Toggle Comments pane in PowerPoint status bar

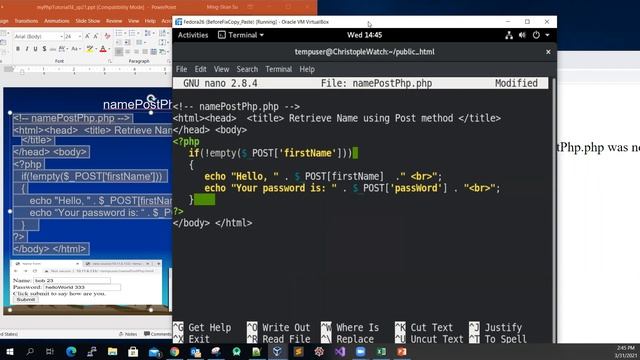pyautogui.click(x=158, y=334)
